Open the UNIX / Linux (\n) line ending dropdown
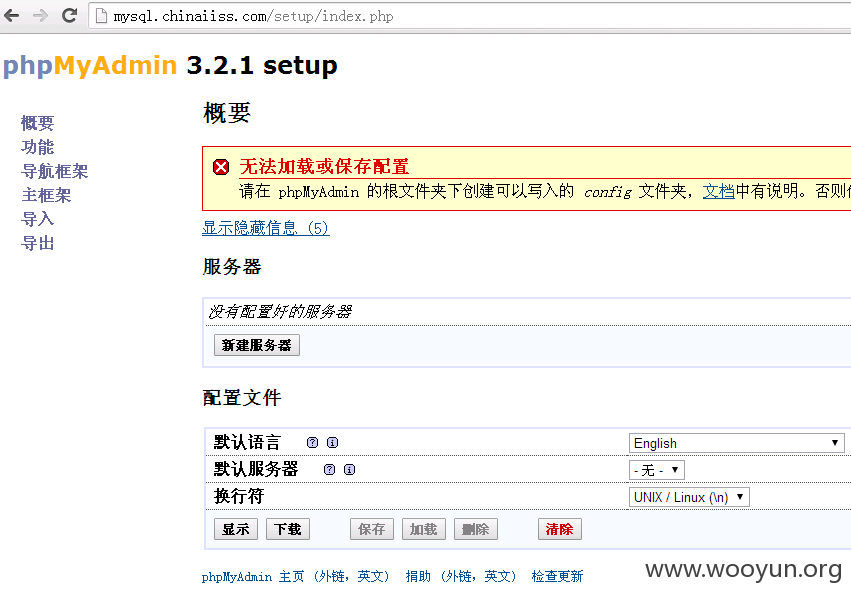The width and height of the screenshot is (851, 598). (x=689, y=497)
